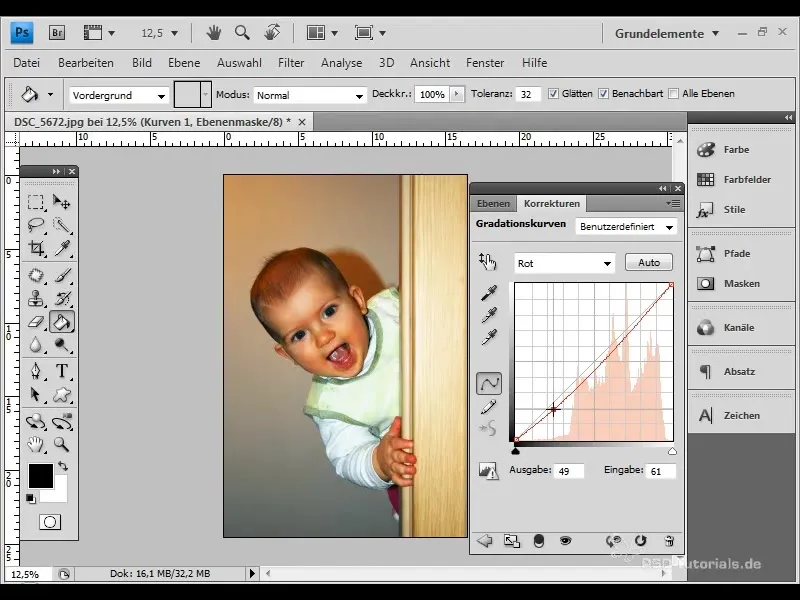Open the Rot channel dropdown

pyautogui.click(x=564, y=263)
